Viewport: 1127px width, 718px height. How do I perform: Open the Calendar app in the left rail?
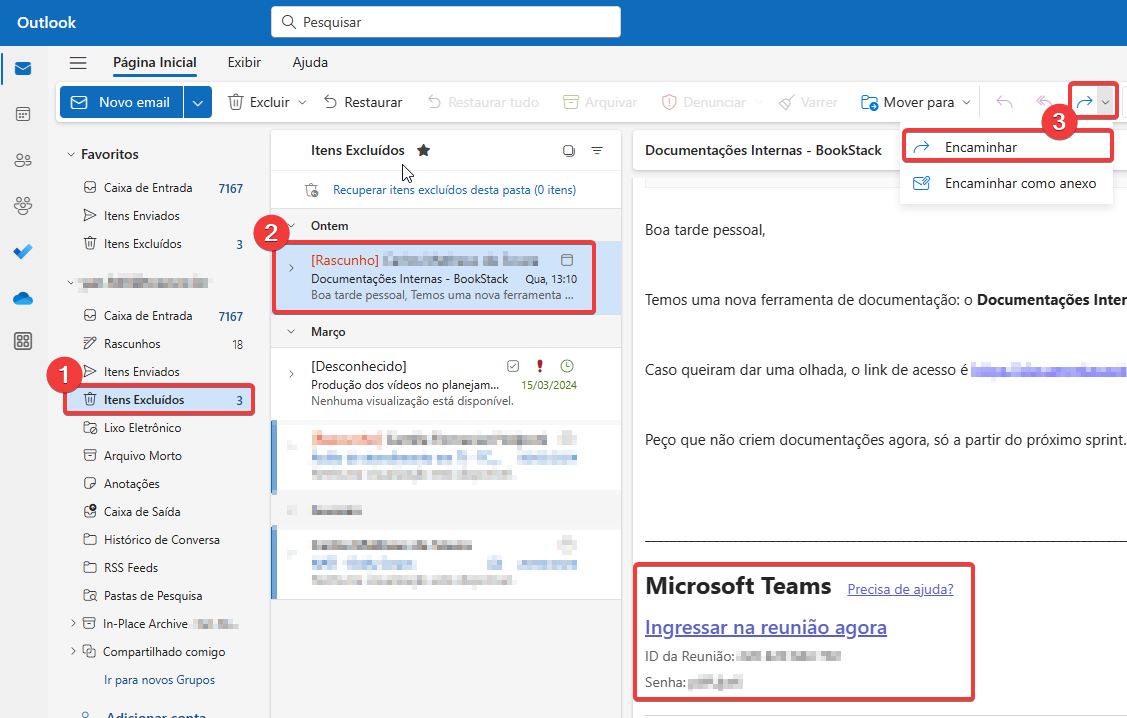pos(23,114)
